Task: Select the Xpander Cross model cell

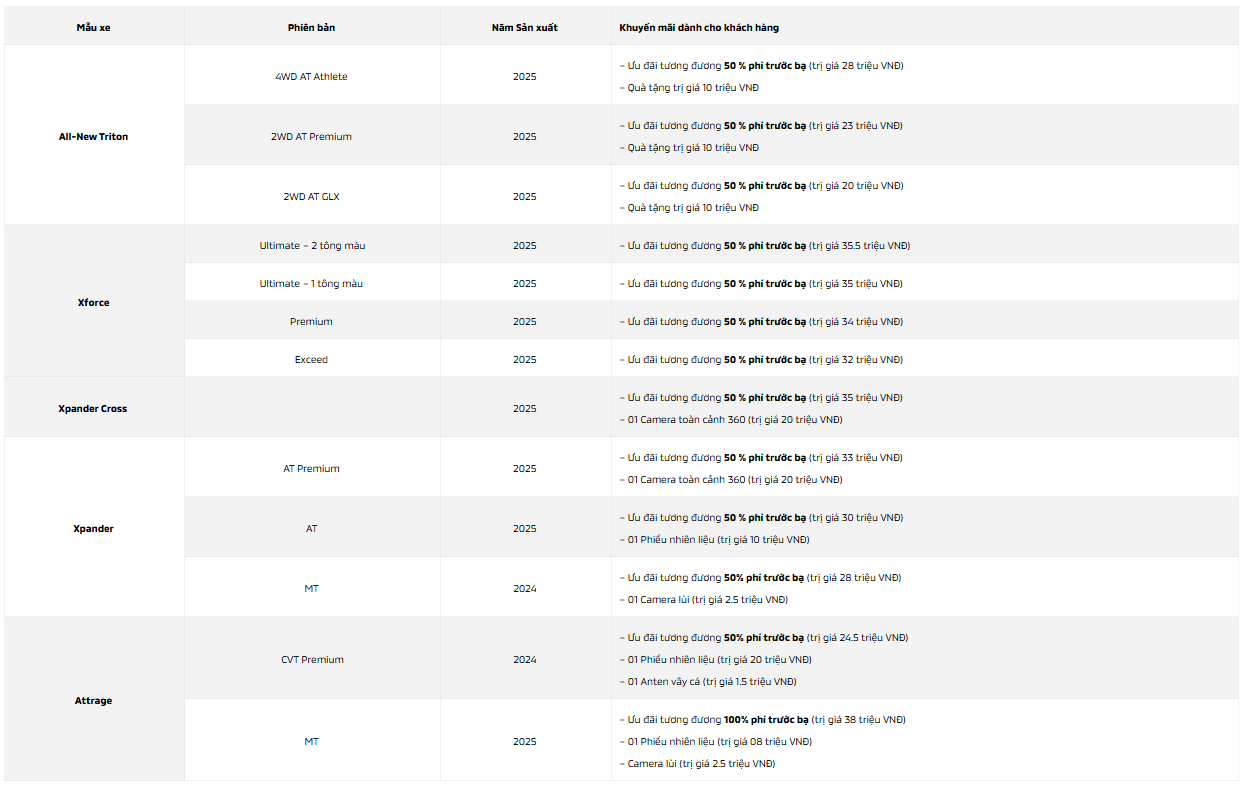Action: click(x=94, y=408)
